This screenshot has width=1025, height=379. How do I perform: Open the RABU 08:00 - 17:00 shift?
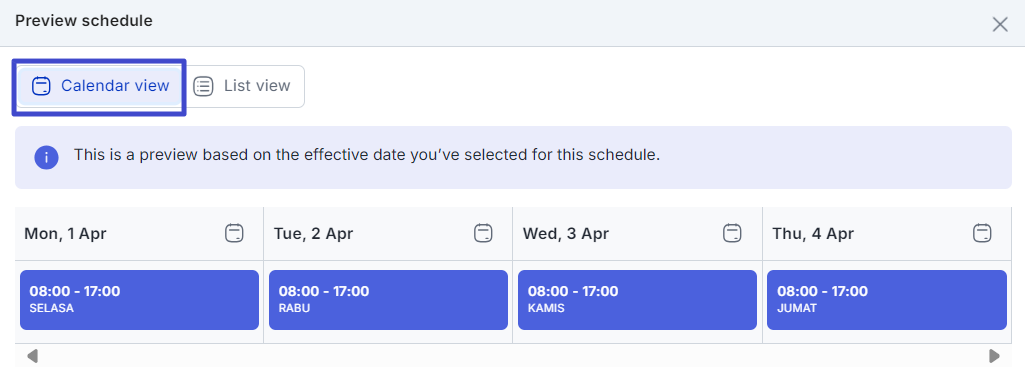coord(388,300)
